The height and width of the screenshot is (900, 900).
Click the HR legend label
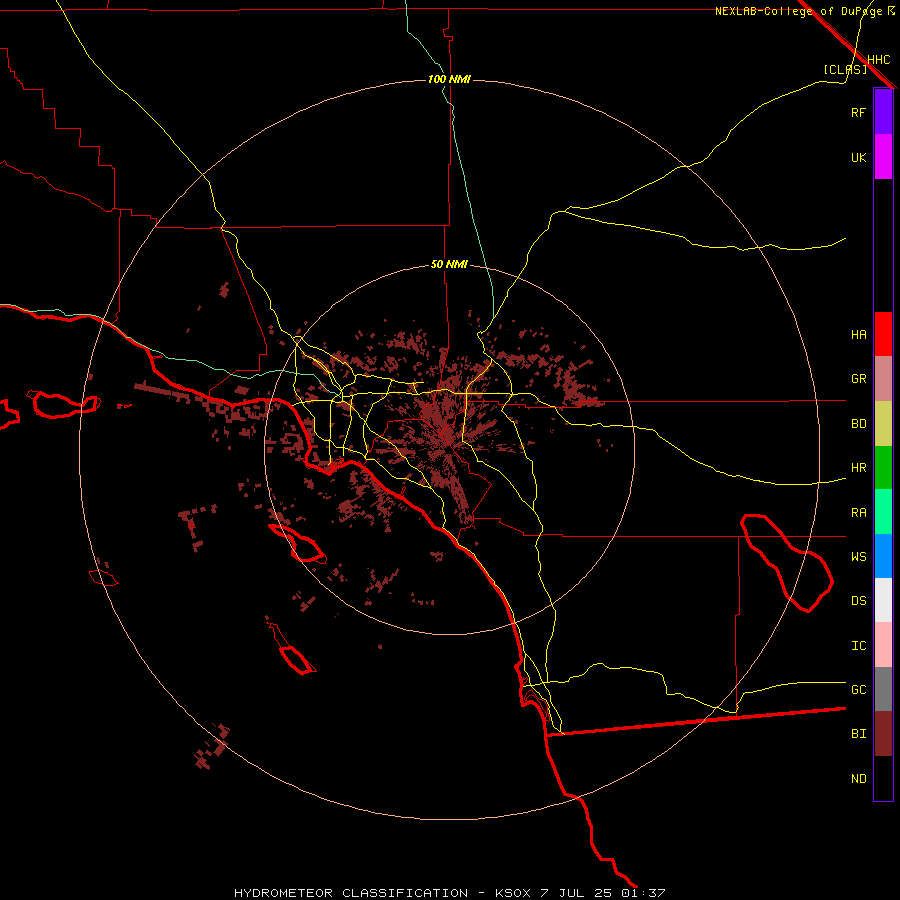[x=858, y=468]
